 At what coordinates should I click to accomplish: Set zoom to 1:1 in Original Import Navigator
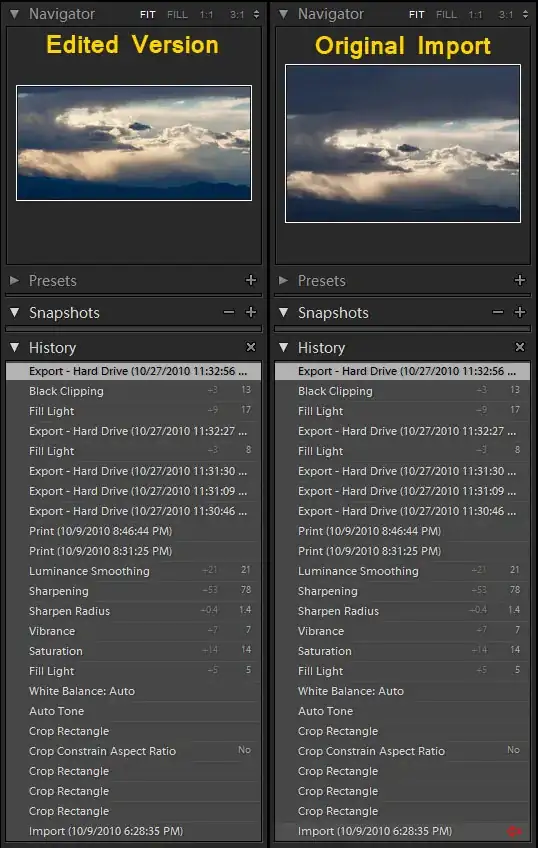475,15
